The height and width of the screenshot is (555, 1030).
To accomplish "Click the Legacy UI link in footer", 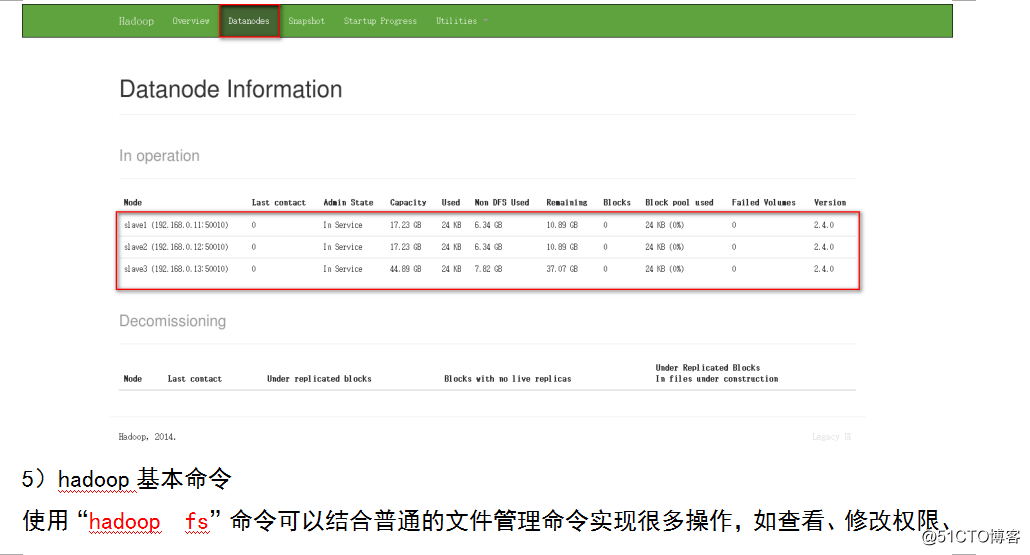I will coord(831,437).
